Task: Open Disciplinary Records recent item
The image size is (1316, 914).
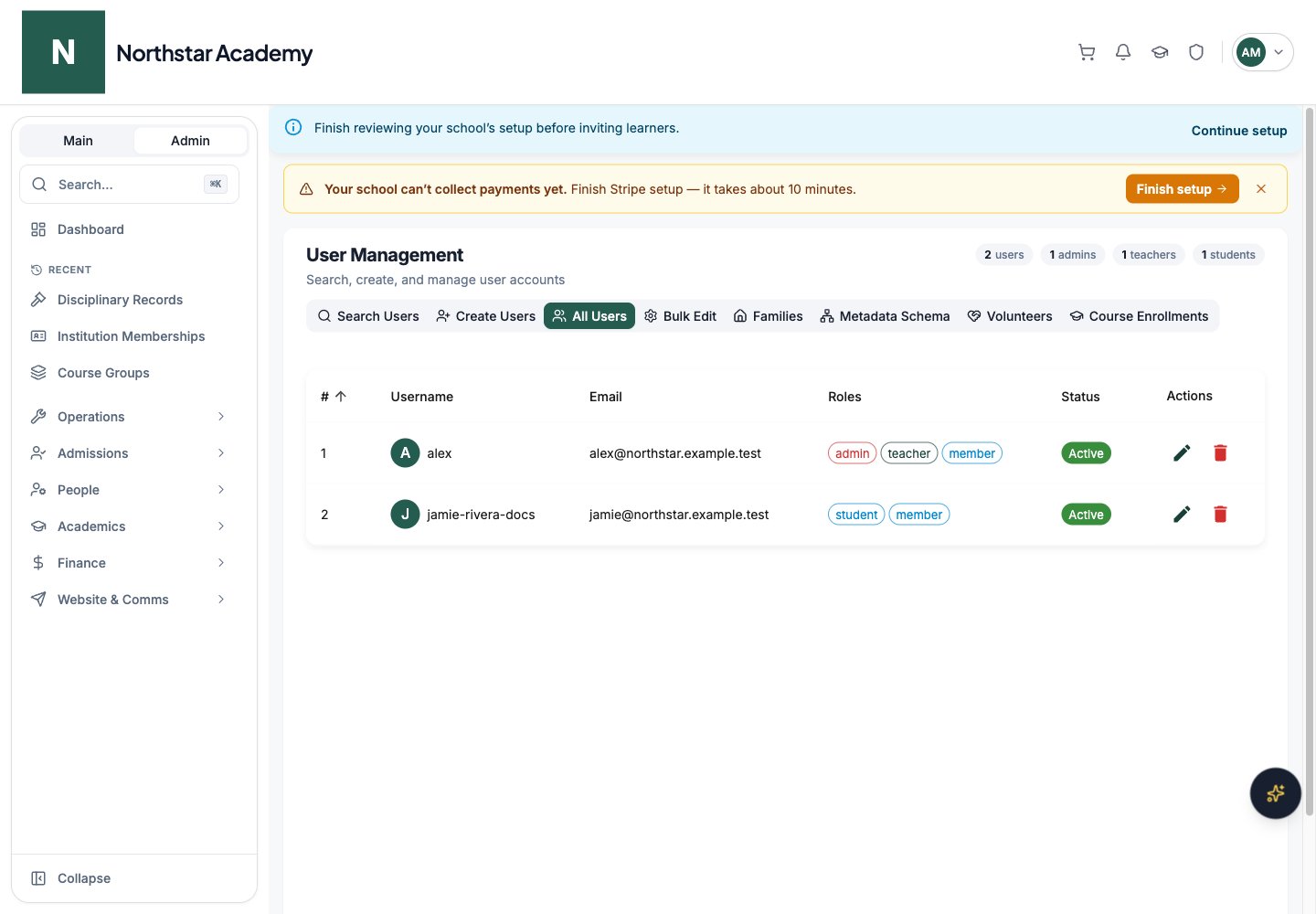Action: pos(129,300)
